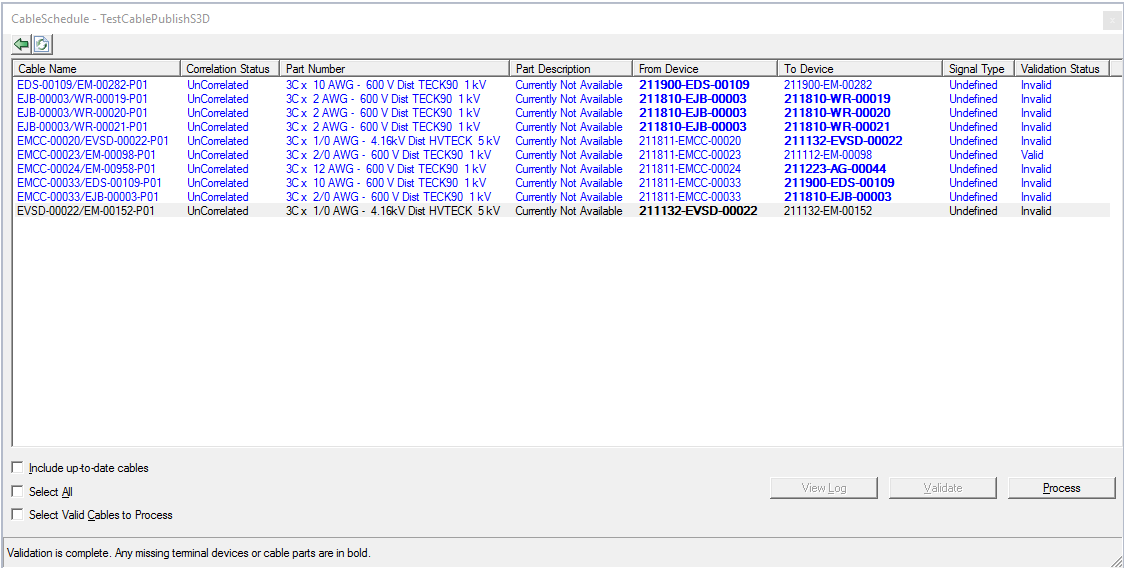This screenshot has width=1126, height=569.
Task: Sort by the From Device column header
Action: (x=705, y=69)
